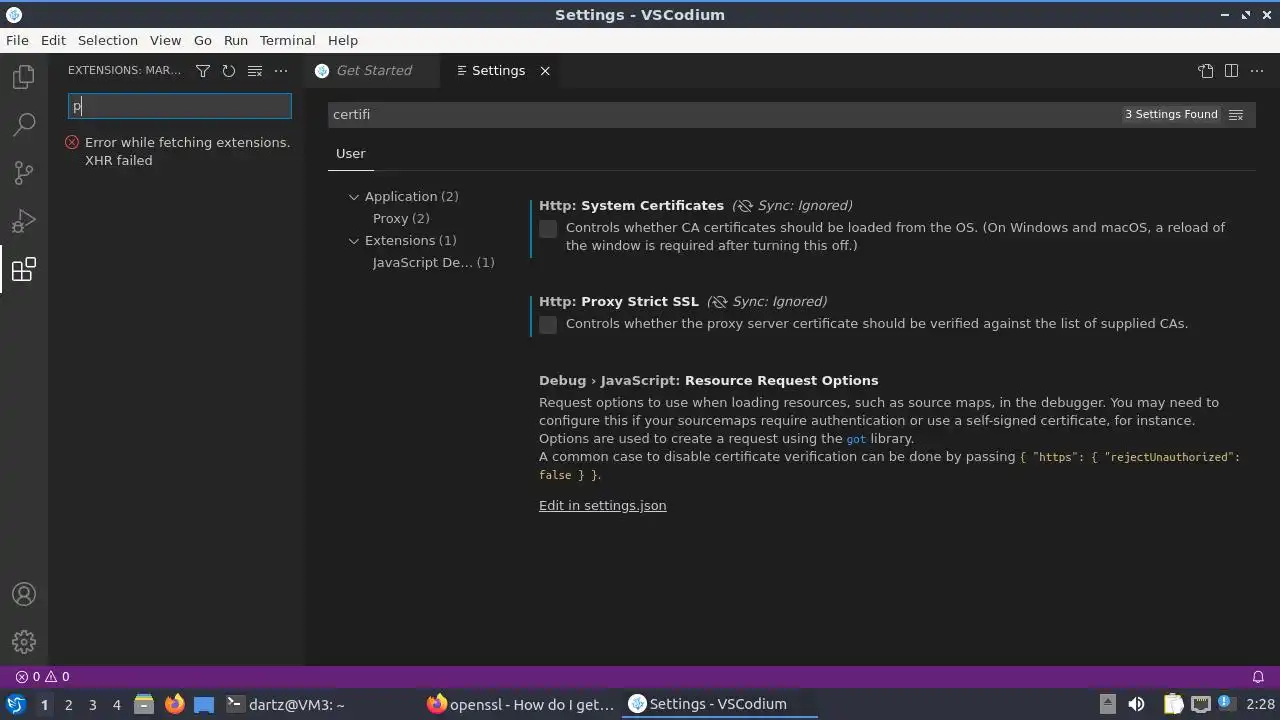Select Proxy (2) in settings tree

coord(401,219)
